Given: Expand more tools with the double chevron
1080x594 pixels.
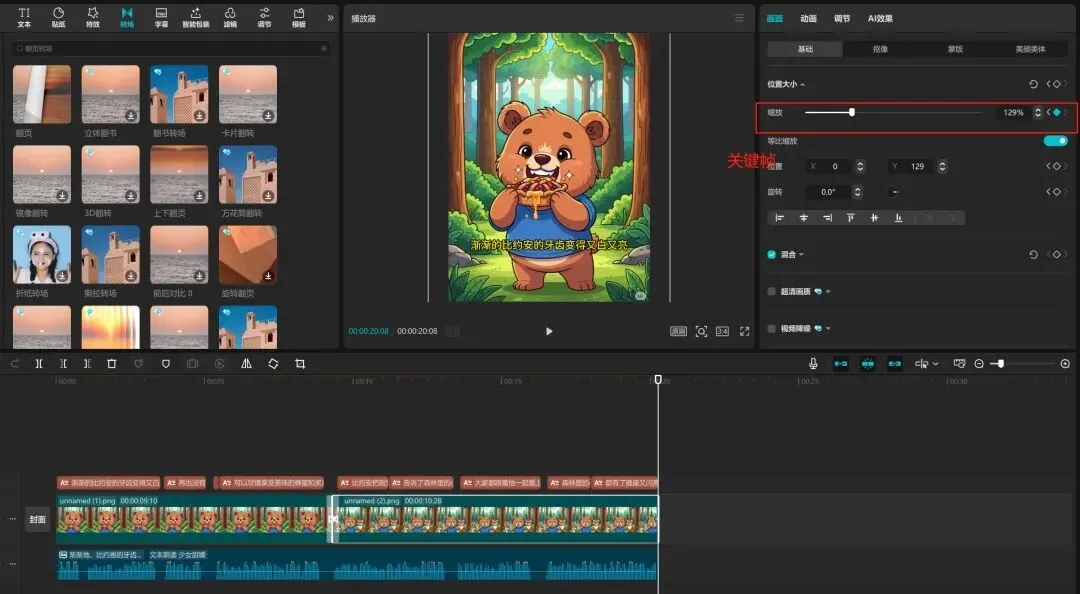Looking at the screenshot, I should click(331, 18).
